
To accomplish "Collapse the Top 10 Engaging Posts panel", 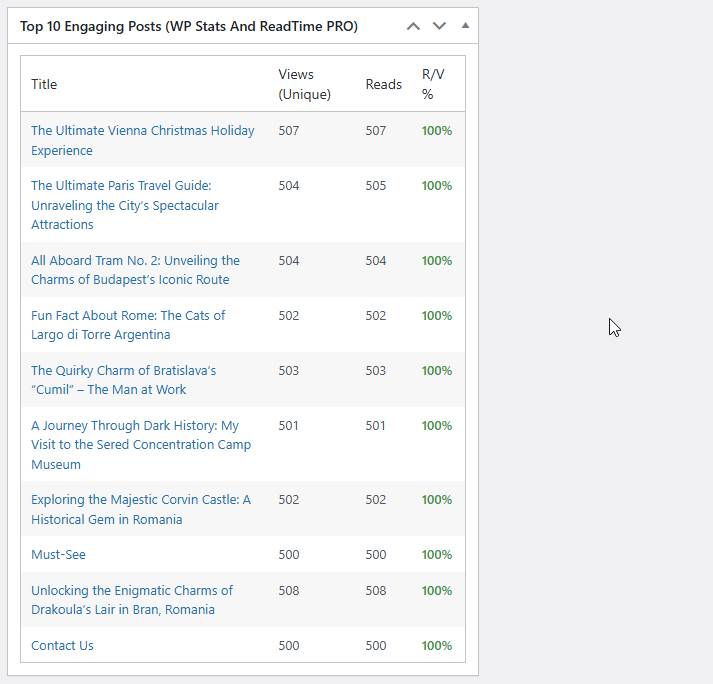I will 465,26.
